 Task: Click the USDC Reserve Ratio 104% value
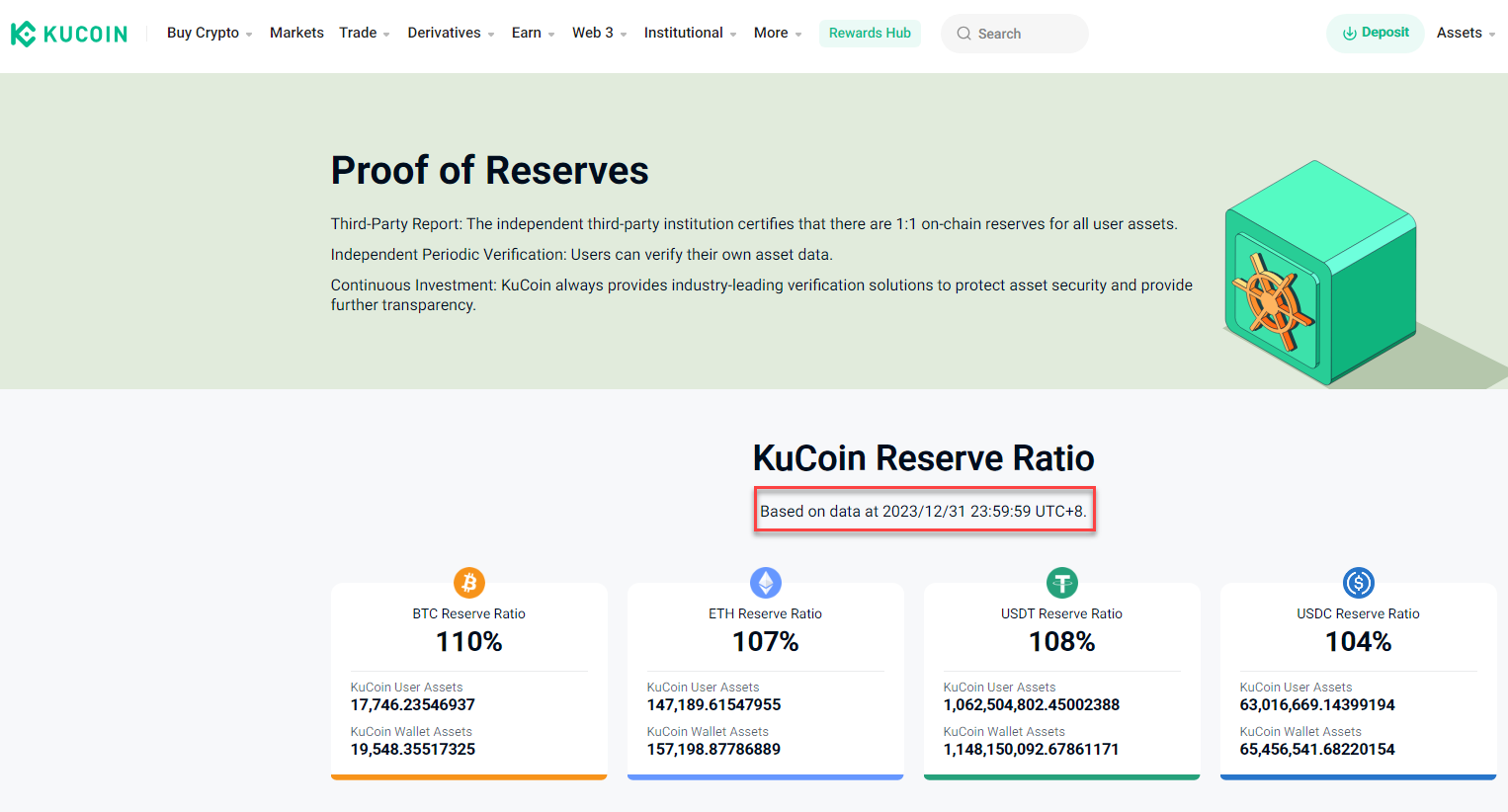1359,642
